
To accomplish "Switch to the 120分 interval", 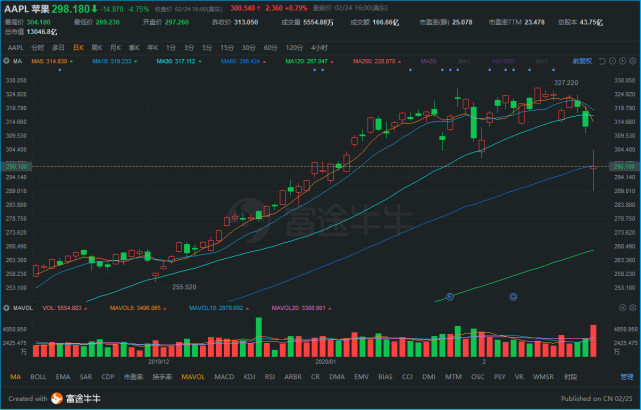I will pyautogui.click(x=294, y=48).
